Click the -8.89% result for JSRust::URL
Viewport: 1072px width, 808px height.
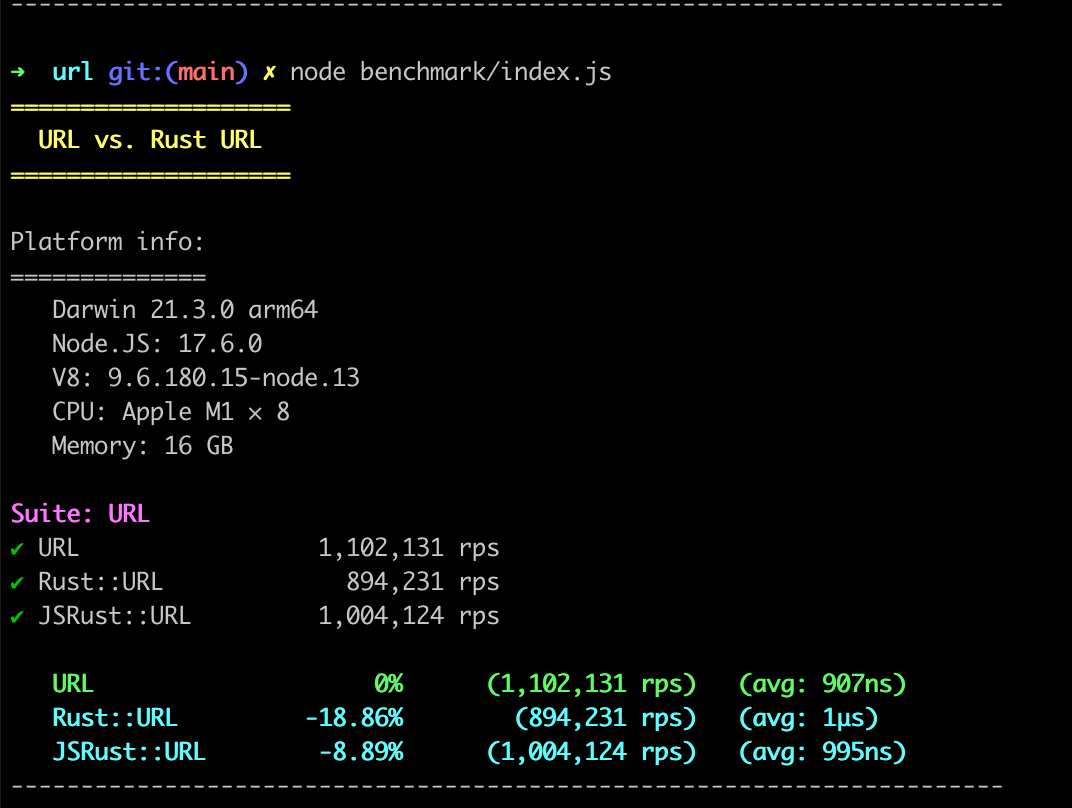tap(361, 752)
